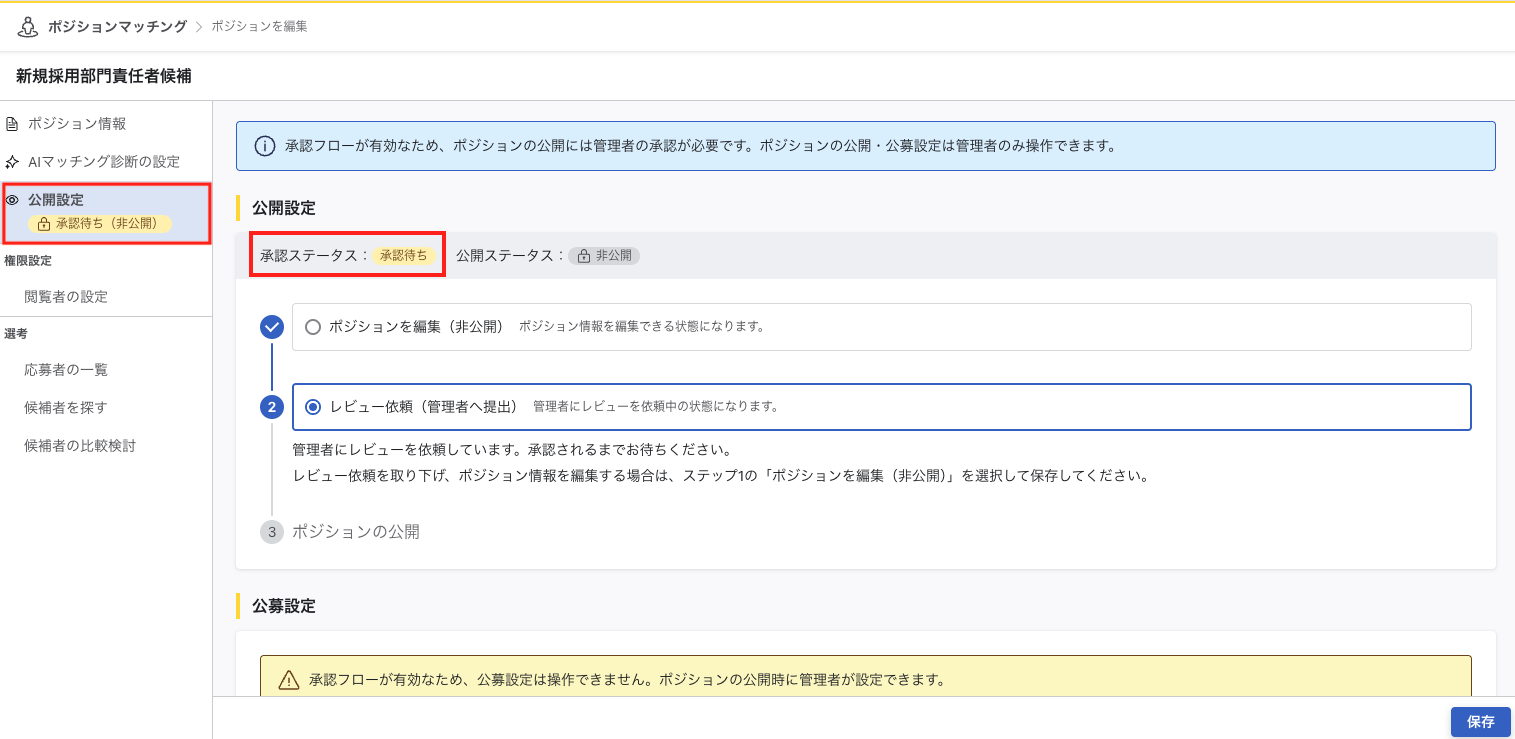Click the sparkle icon for AIマッチング診断
Viewport: 1515px width, 739px height.
pyautogui.click(x=12, y=162)
